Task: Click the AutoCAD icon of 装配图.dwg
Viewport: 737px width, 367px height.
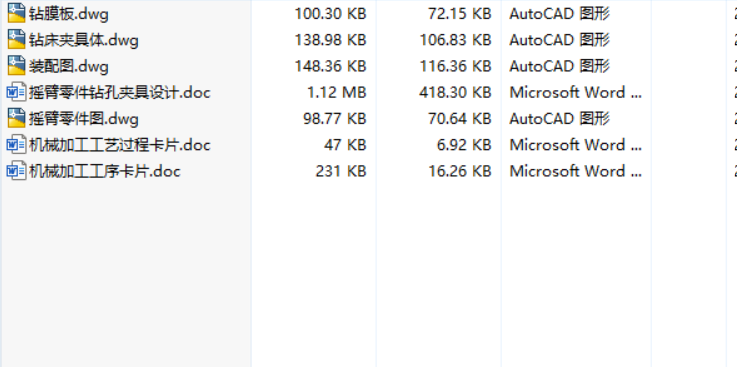Action: pyautogui.click(x=16, y=66)
